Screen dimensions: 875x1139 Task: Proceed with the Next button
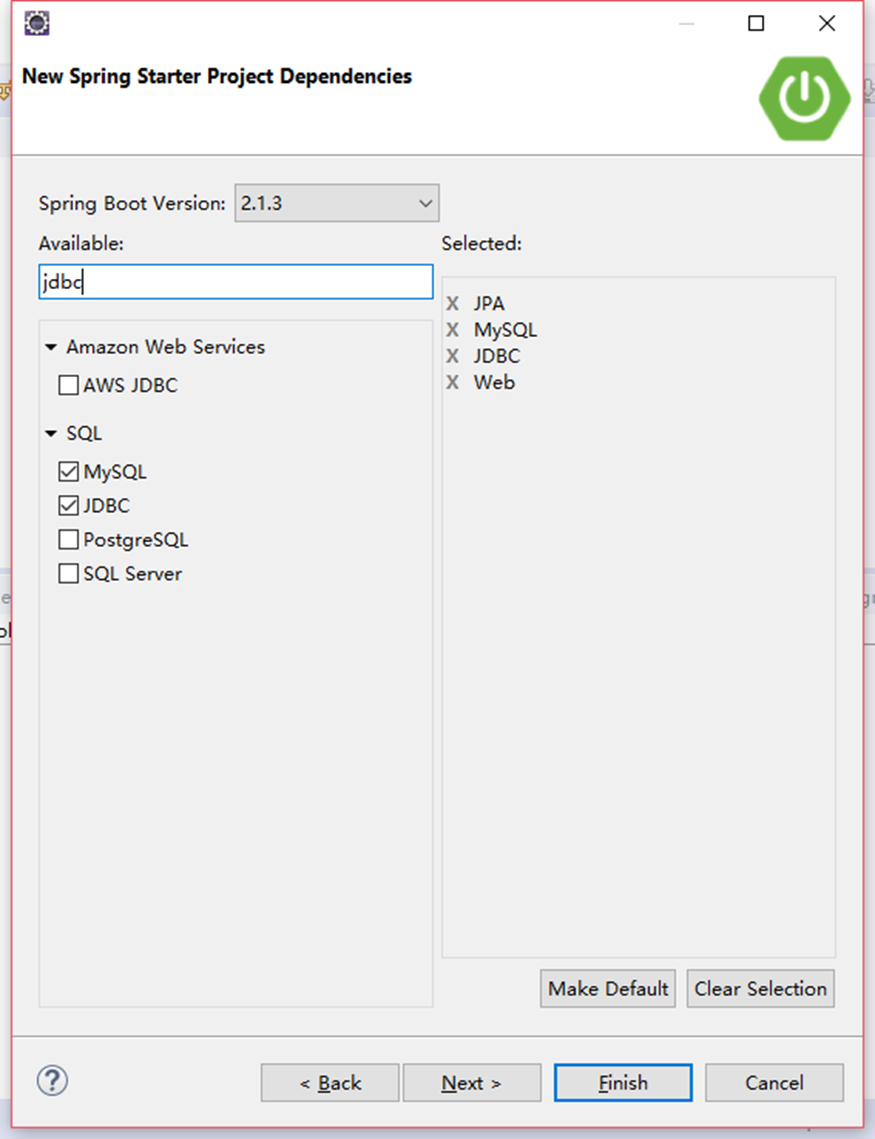point(471,1083)
